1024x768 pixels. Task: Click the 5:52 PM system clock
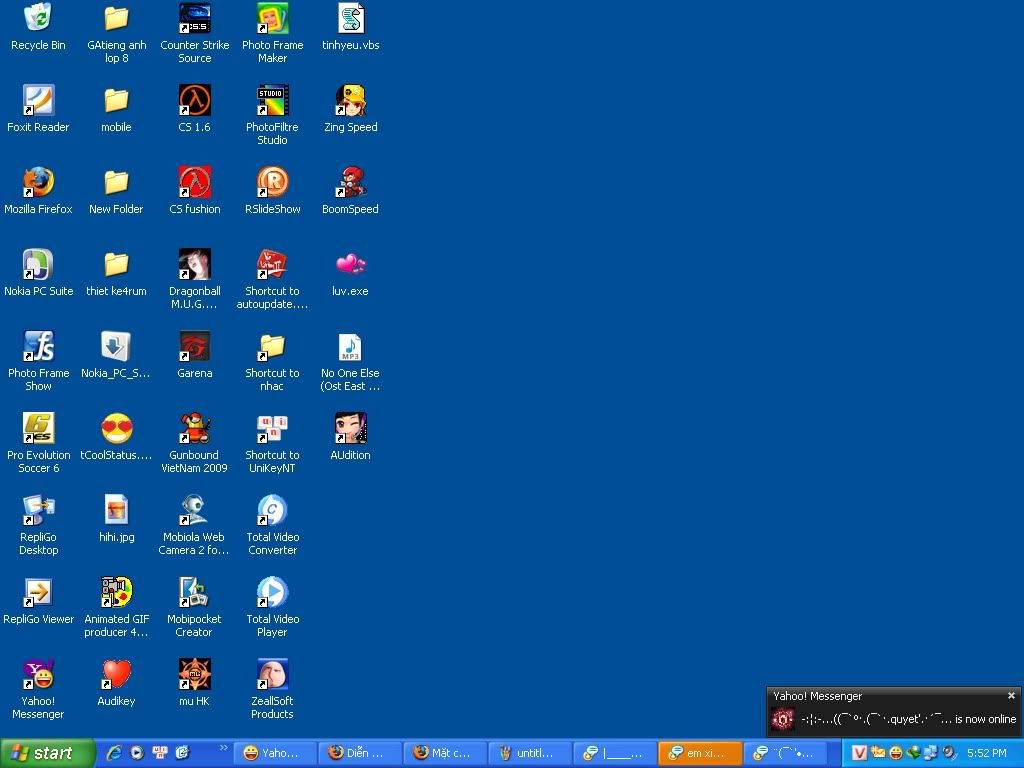pos(987,753)
